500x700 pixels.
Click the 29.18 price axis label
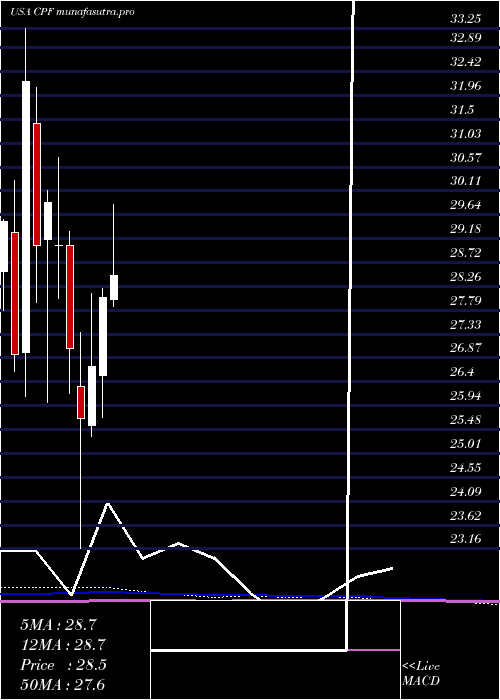pos(465,229)
